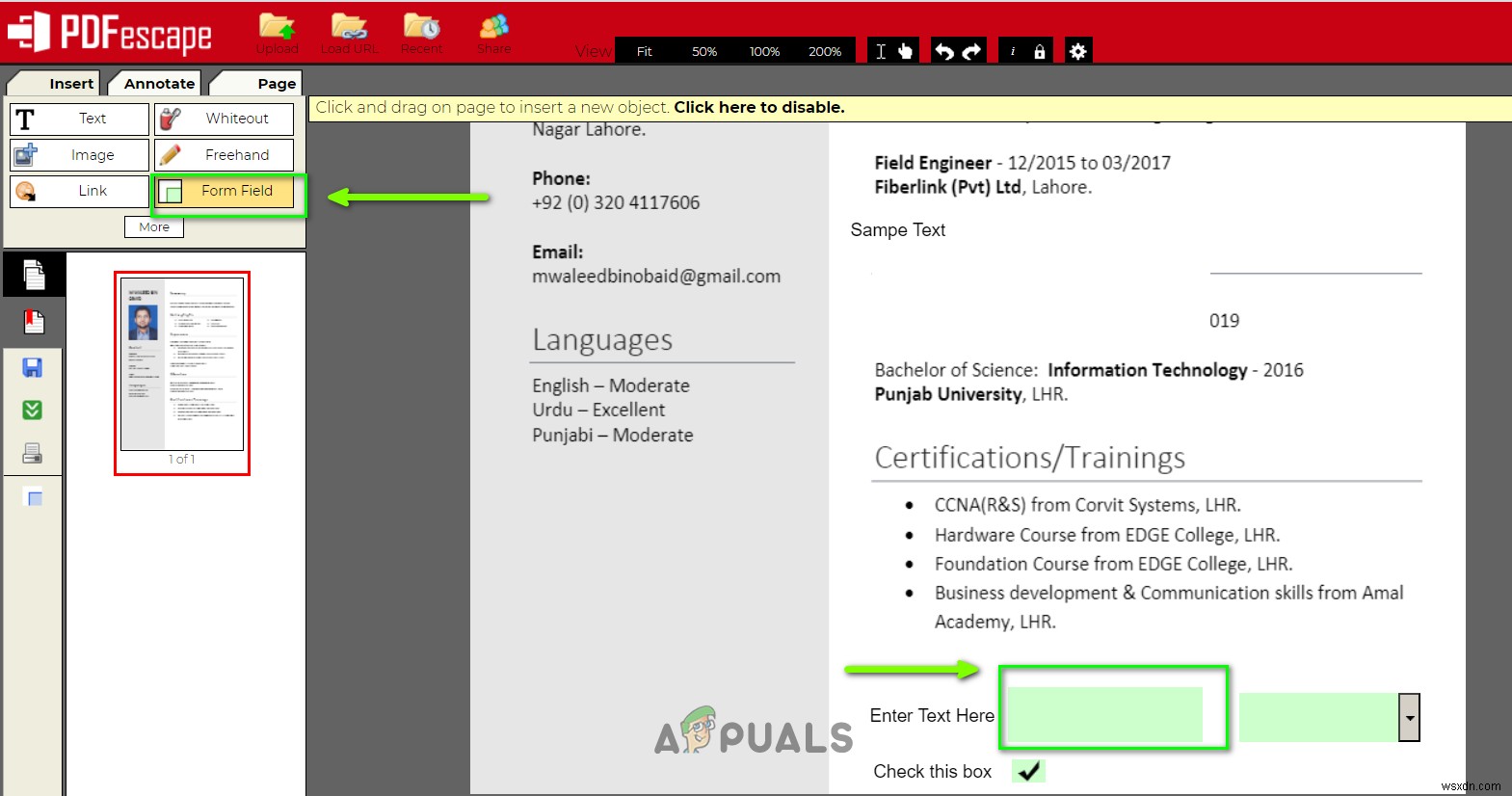Toggle the 'Check this box' checkbox
Image resolution: width=1512 pixels, height=796 pixels.
pos(1028,771)
